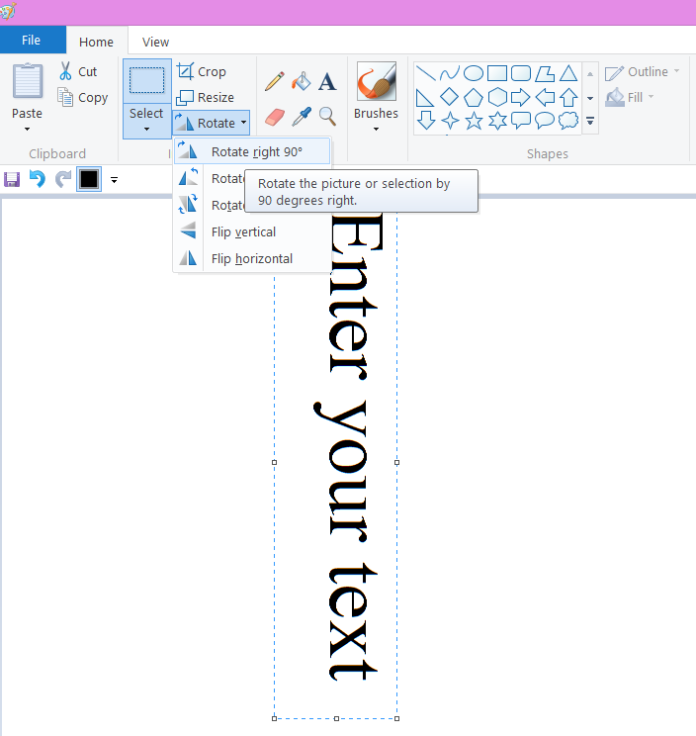
Task: Choose the Polygon shape
Action: point(544,73)
